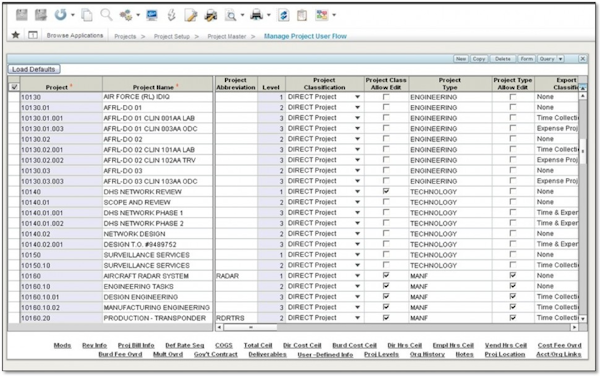Click the Query button
This screenshot has width=600, height=376.
[x=547, y=59]
